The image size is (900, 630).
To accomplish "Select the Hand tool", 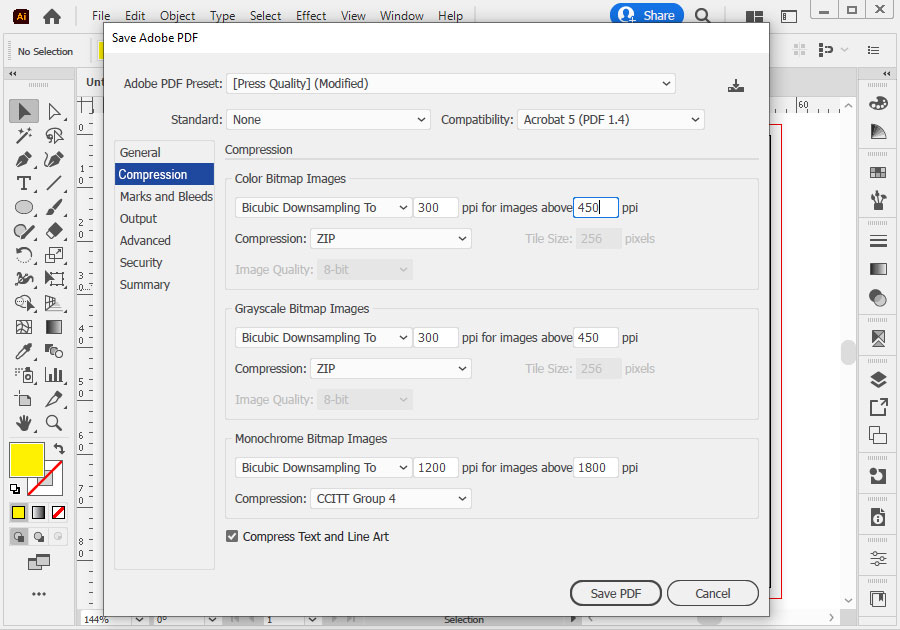I will pyautogui.click(x=24, y=423).
